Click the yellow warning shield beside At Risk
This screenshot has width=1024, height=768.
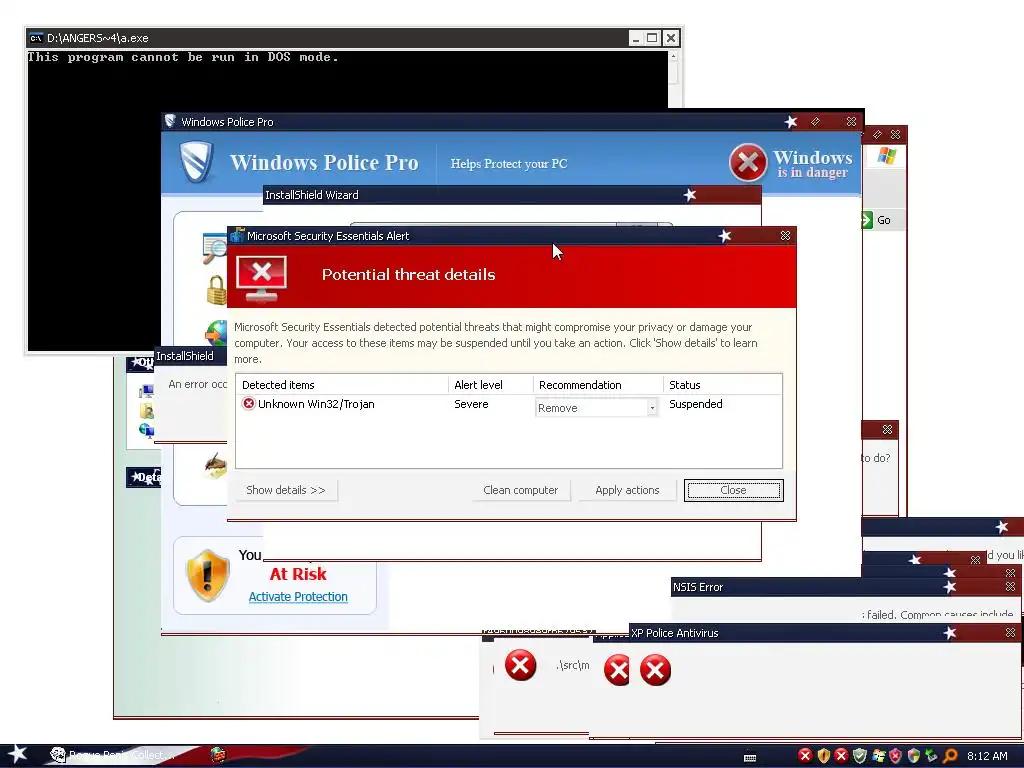click(x=208, y=575)
